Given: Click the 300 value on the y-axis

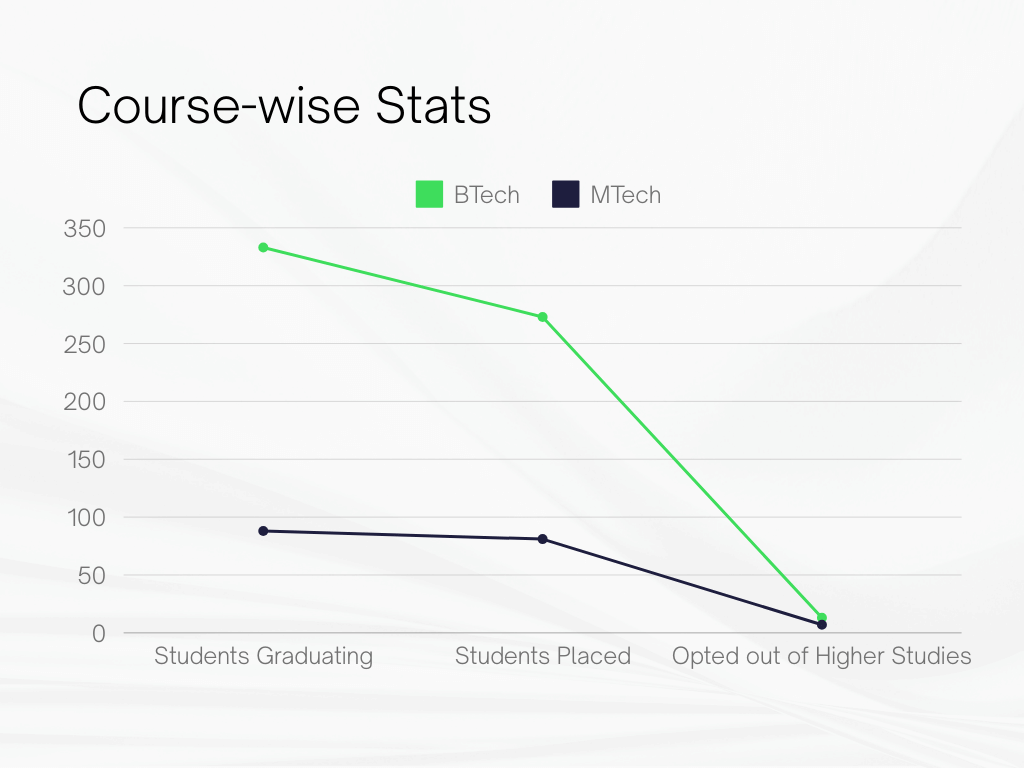Looking at the screenshot, I should [x=85, y=287].
